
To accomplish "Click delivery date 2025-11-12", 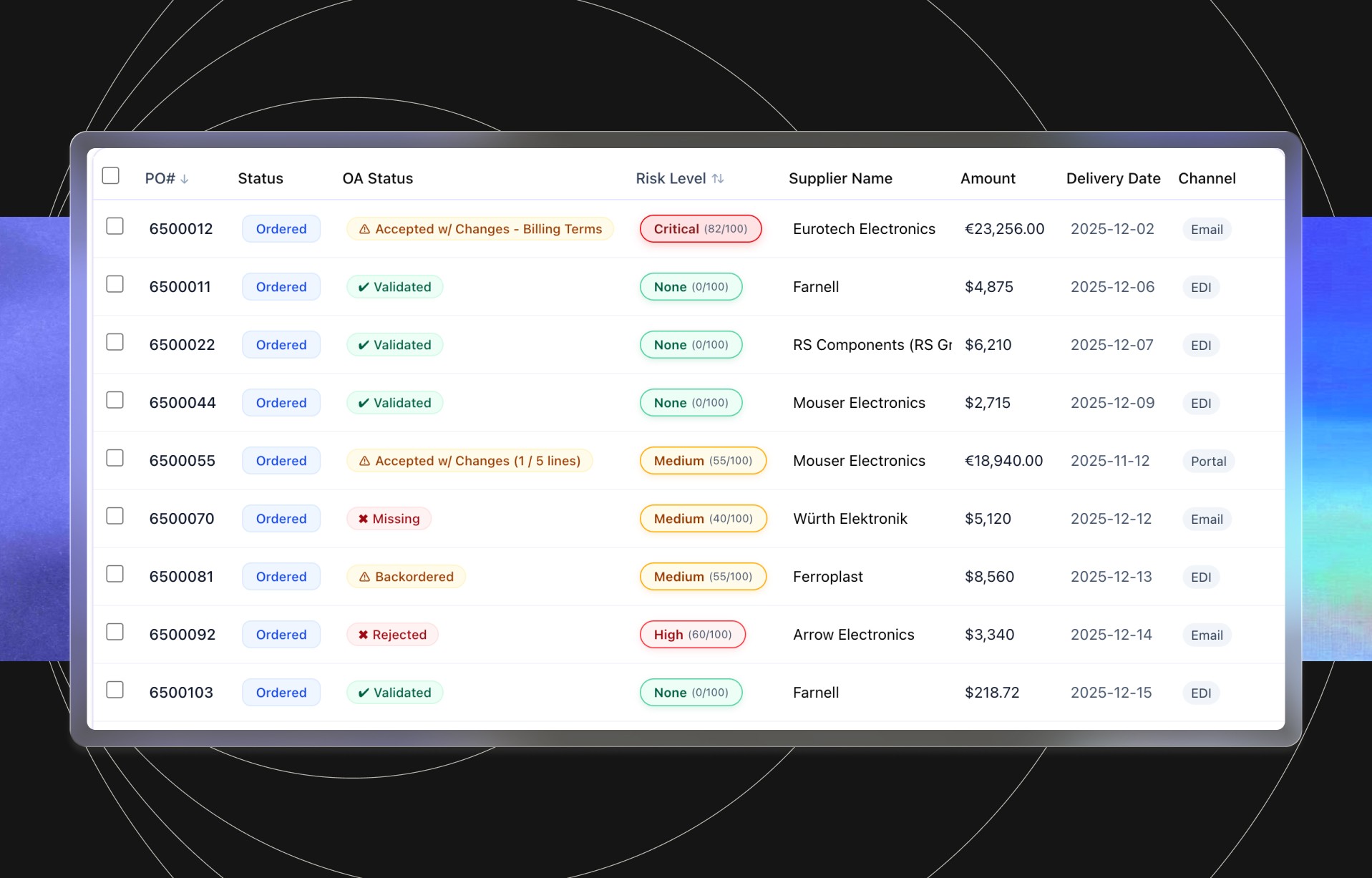I will (x=1110, y=461).
